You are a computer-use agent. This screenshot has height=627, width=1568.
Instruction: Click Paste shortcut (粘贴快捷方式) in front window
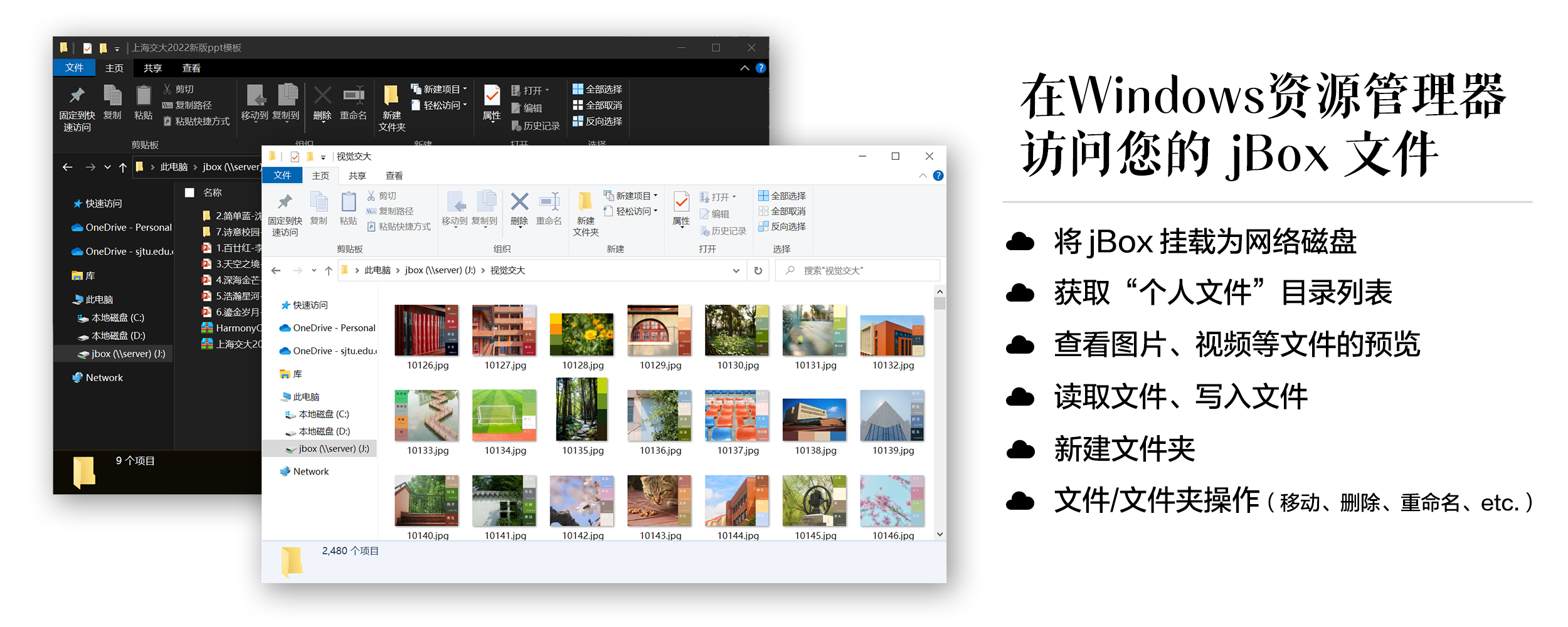pyautogui.click(x=398, y=226)
